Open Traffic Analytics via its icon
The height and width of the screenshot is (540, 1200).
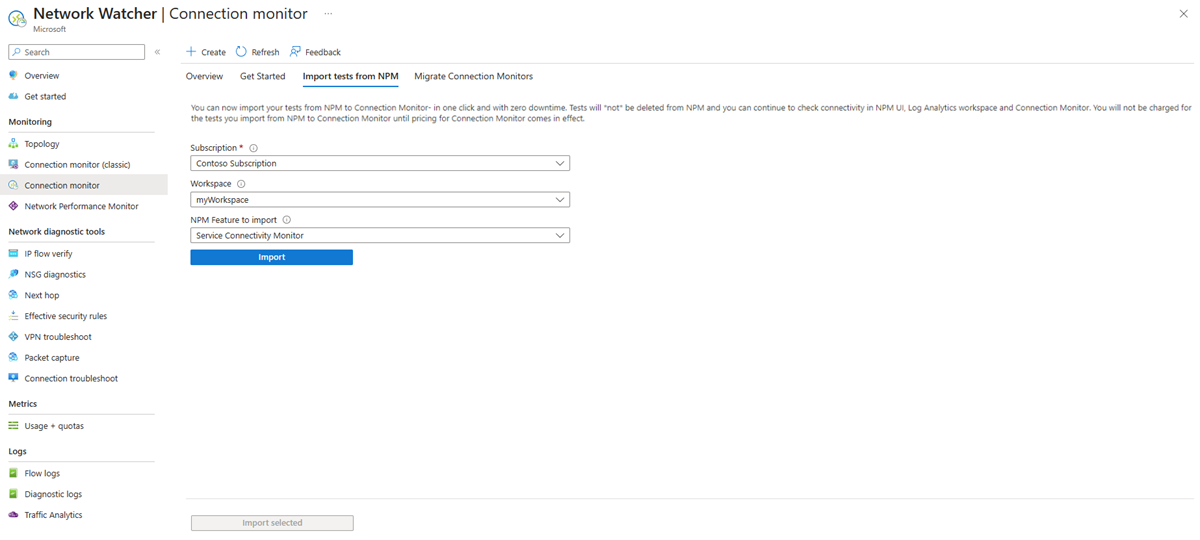[14, 515]
